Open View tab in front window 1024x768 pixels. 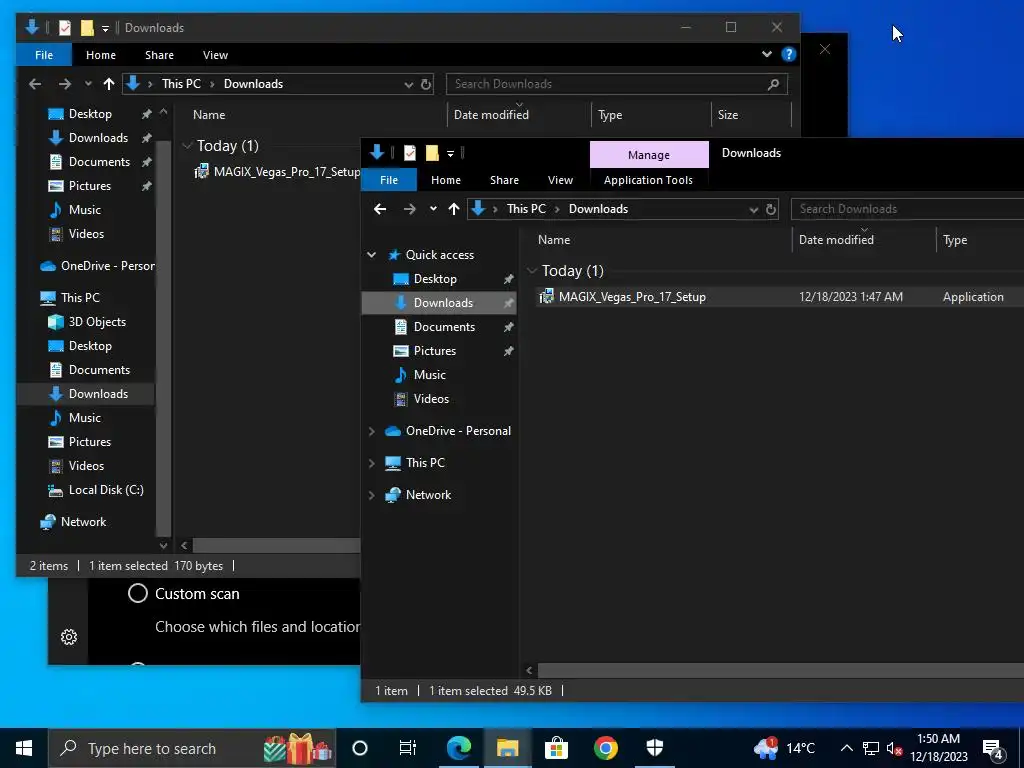pos(560,180)
